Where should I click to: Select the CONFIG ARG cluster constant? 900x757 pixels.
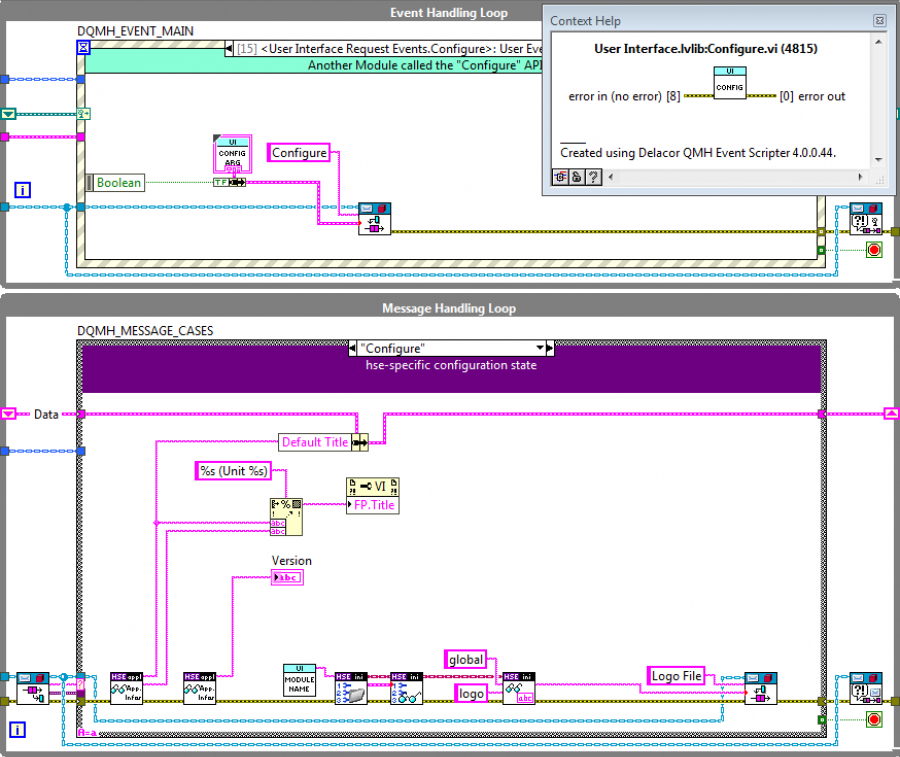pos(232,154)
